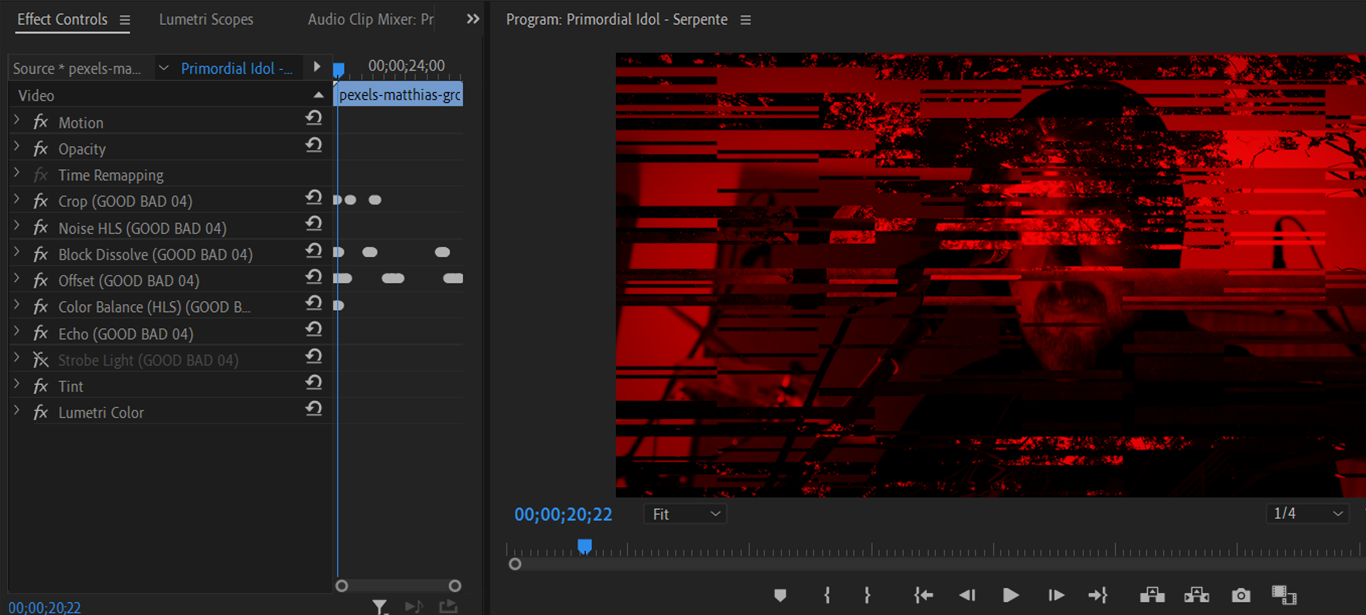Disable the Tint effect fx toggle
Screen dimensions: 1366x615
[x=41, y=386]
